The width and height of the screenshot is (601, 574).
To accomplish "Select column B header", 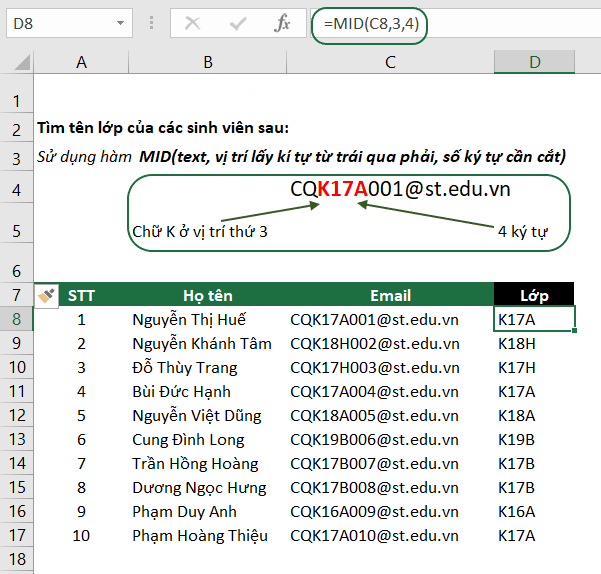I will [208, 62].
